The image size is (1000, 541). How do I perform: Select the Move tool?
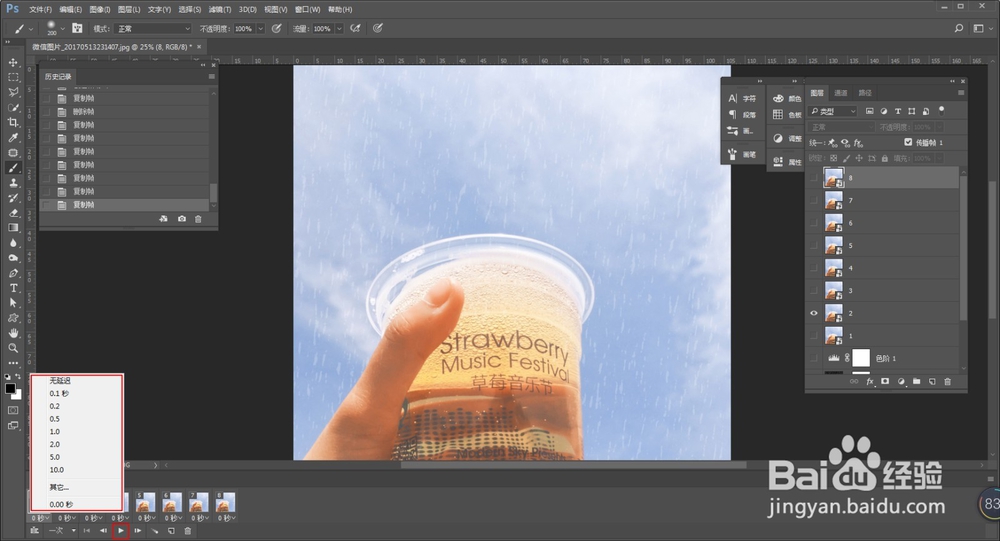(13, 63)
